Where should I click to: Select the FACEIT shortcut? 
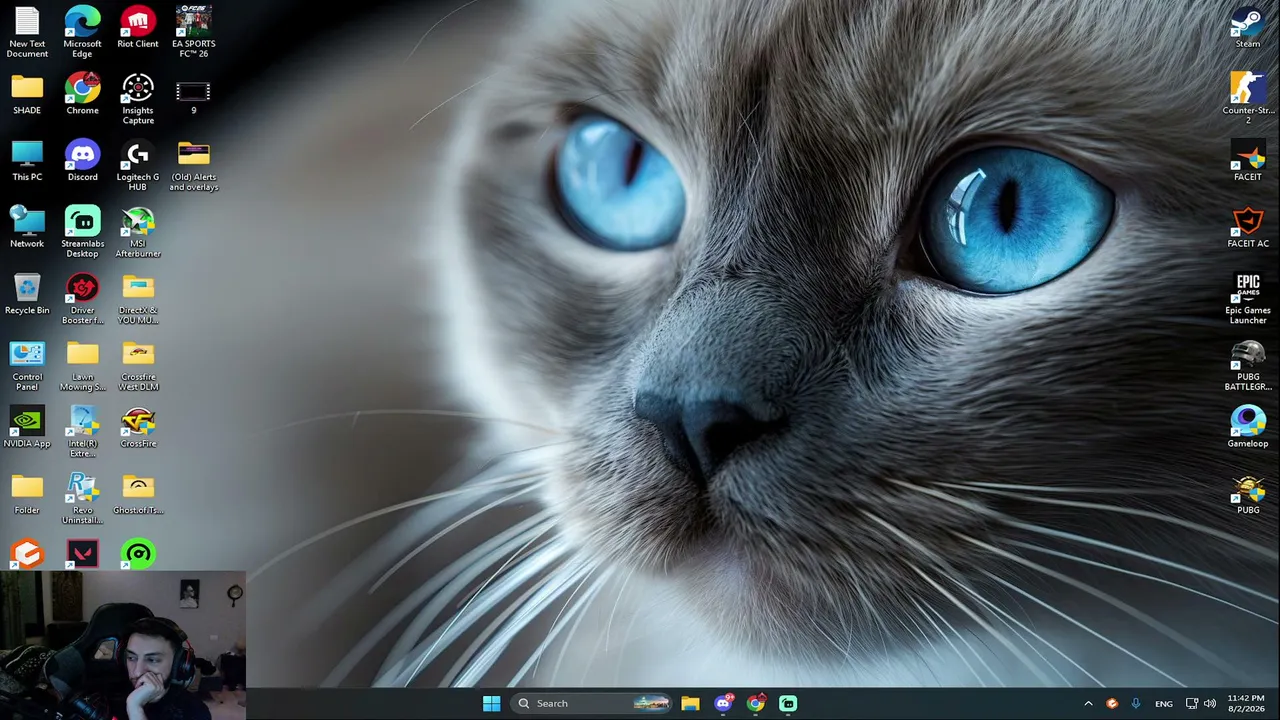(1247, 161)
